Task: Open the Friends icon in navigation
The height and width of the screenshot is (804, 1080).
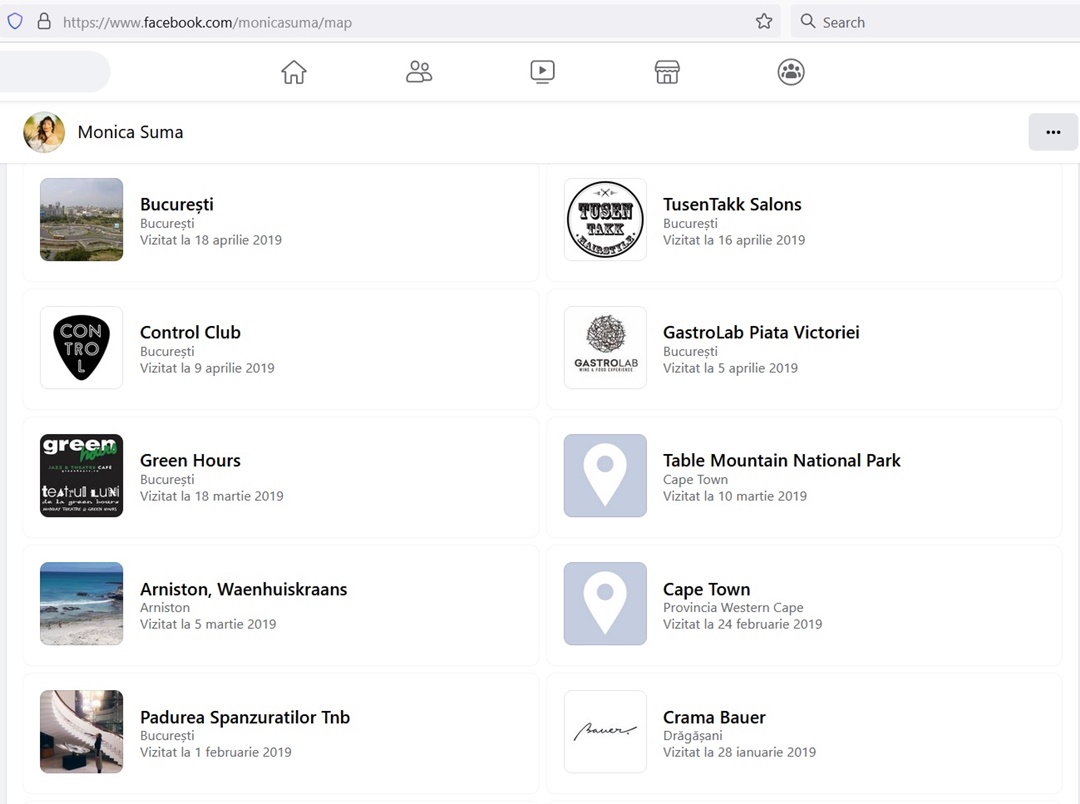Action: [x=419, y=72]
